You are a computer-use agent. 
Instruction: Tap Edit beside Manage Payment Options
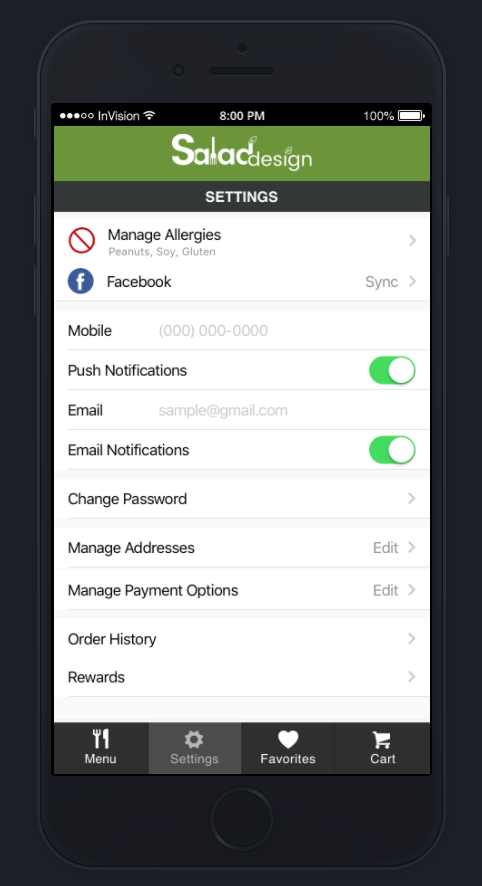point(385,590)
